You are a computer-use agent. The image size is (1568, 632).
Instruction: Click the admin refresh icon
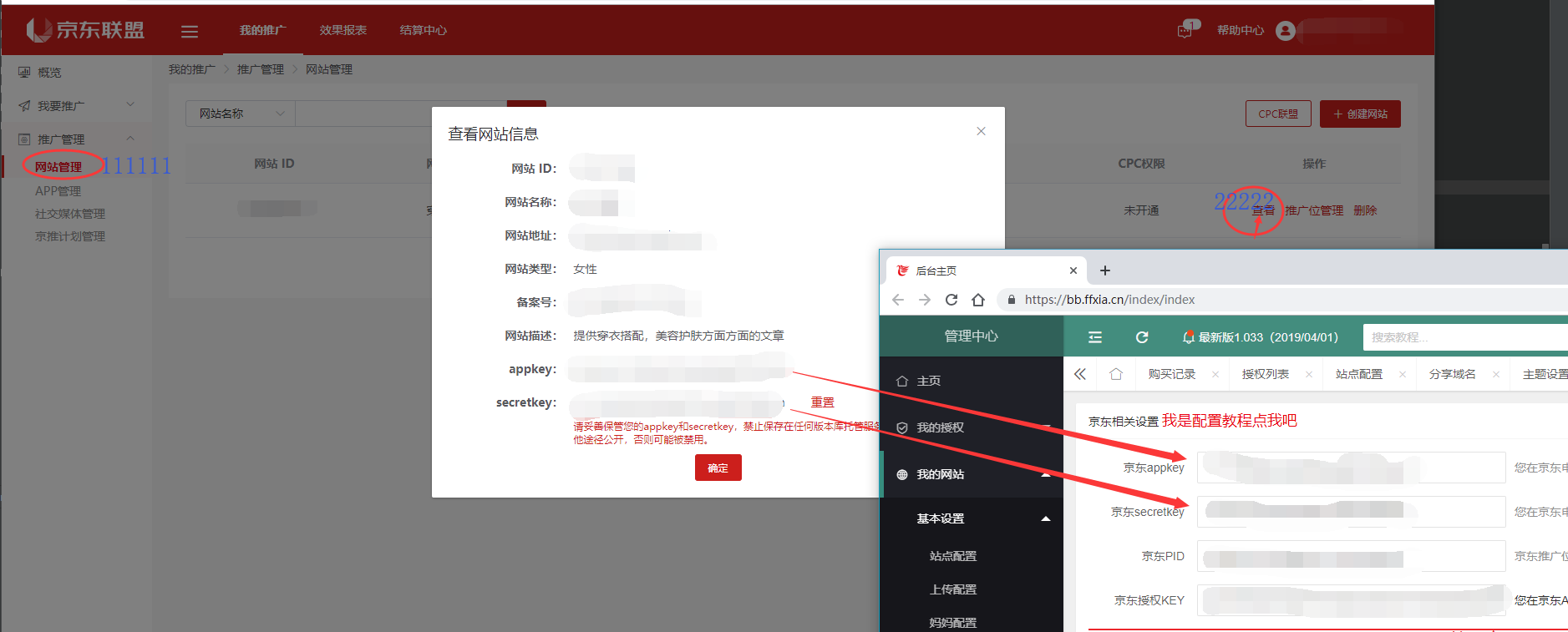1142,337
